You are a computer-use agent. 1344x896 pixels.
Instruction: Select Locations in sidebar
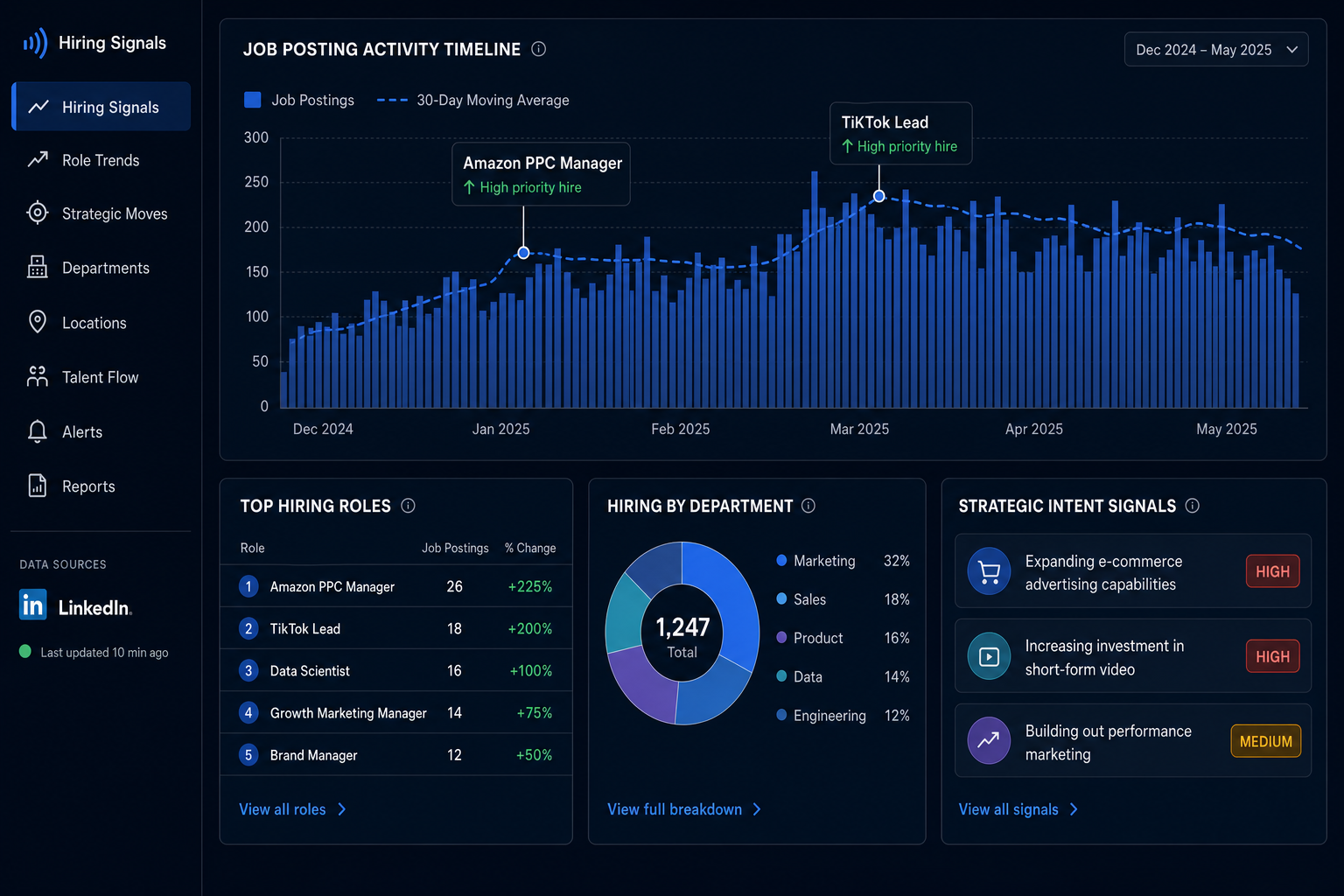101,323
